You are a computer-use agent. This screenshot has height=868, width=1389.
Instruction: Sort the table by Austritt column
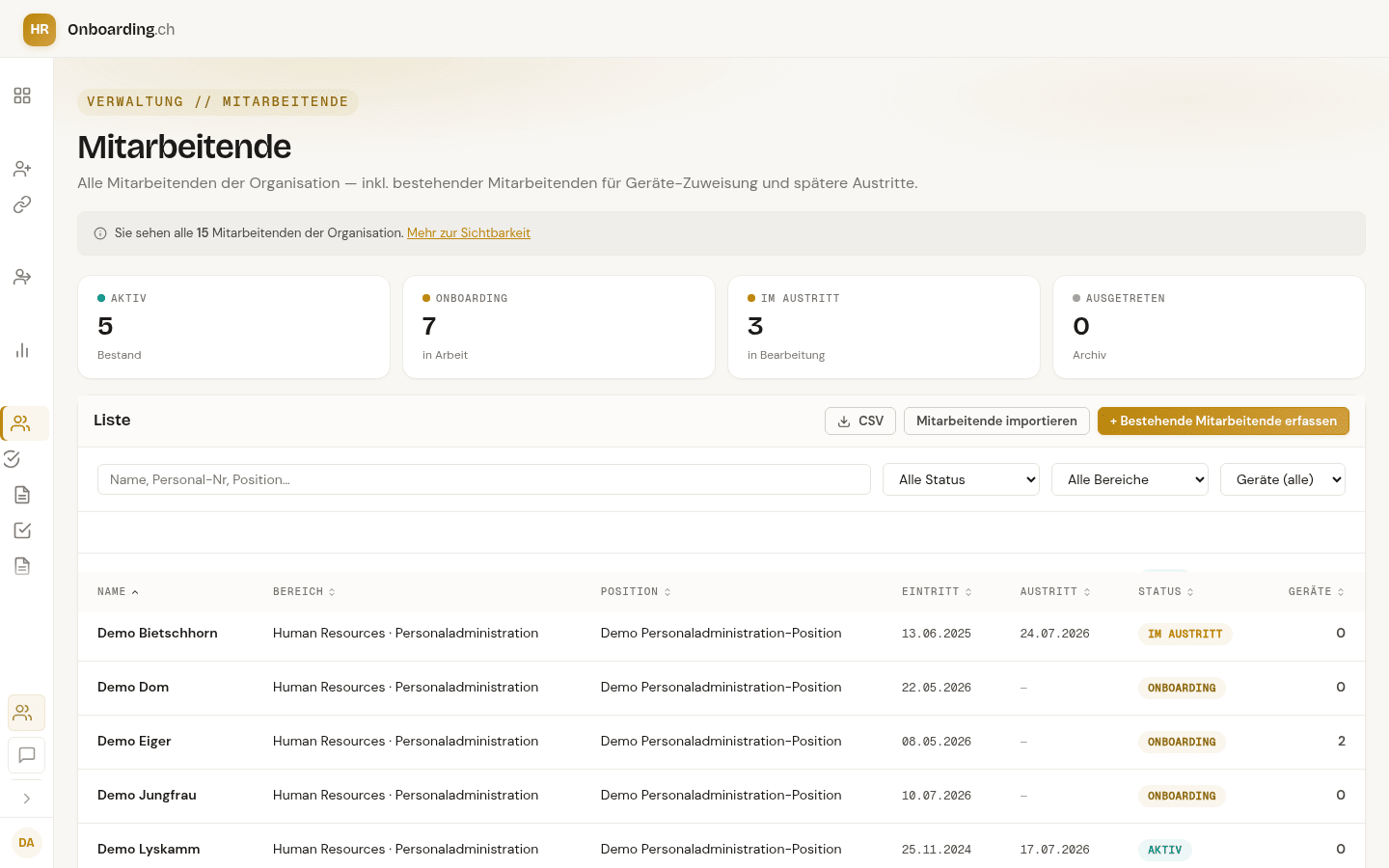point(1055,592)
